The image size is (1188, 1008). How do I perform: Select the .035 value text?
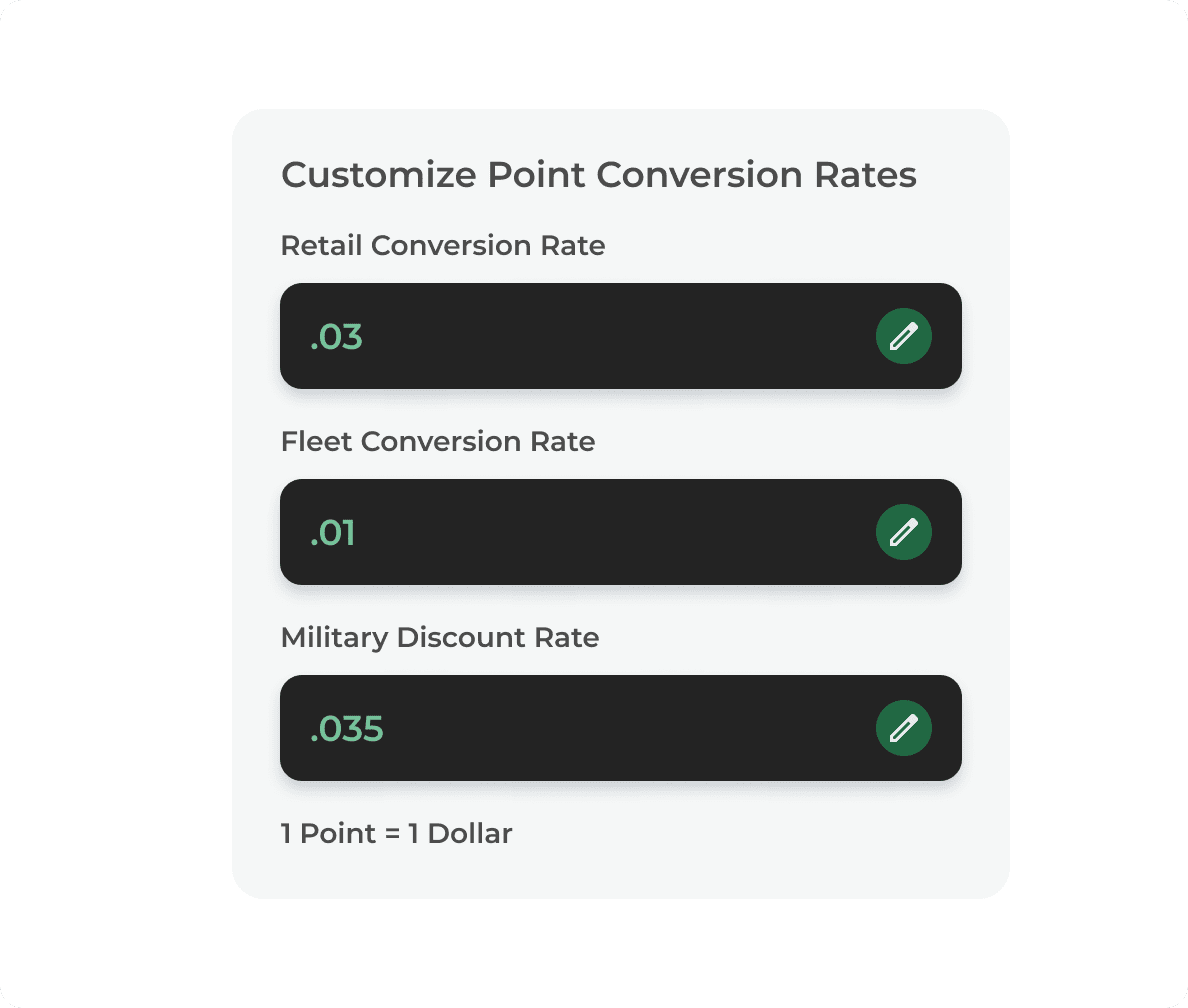point(345,728)
